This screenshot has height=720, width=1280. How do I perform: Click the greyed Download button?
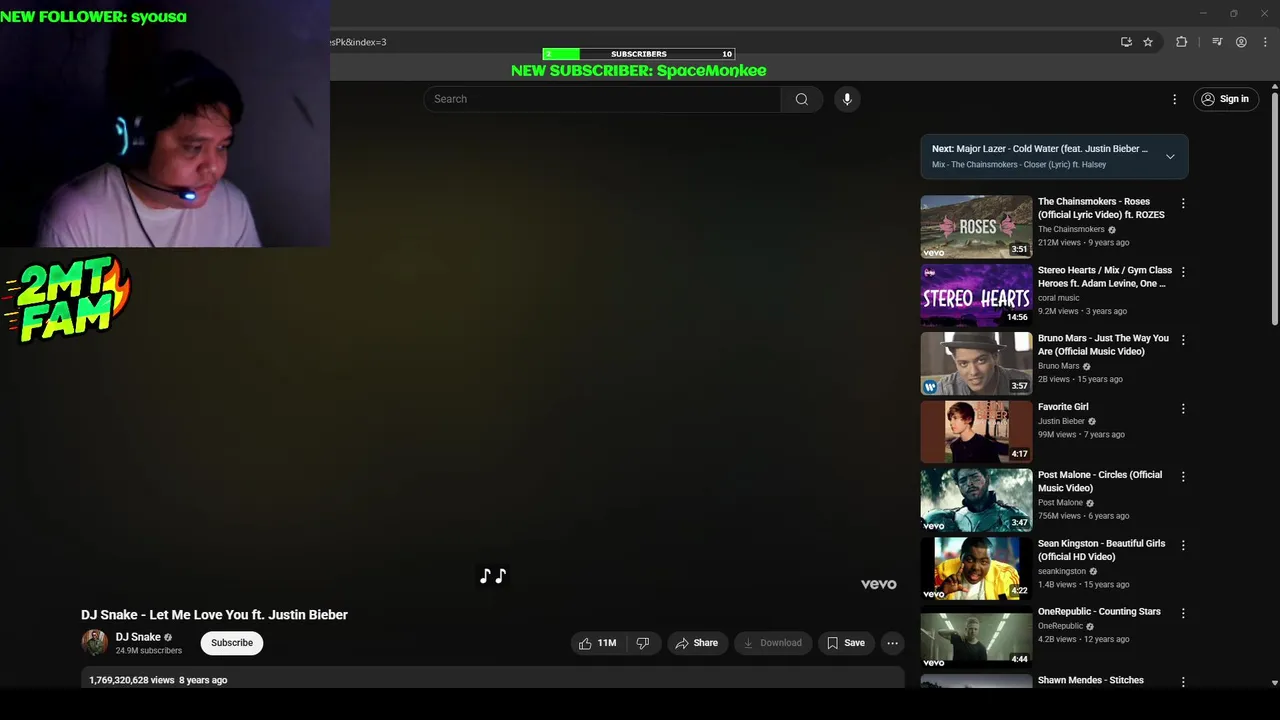pyautogui.click(x=772, y=643)
